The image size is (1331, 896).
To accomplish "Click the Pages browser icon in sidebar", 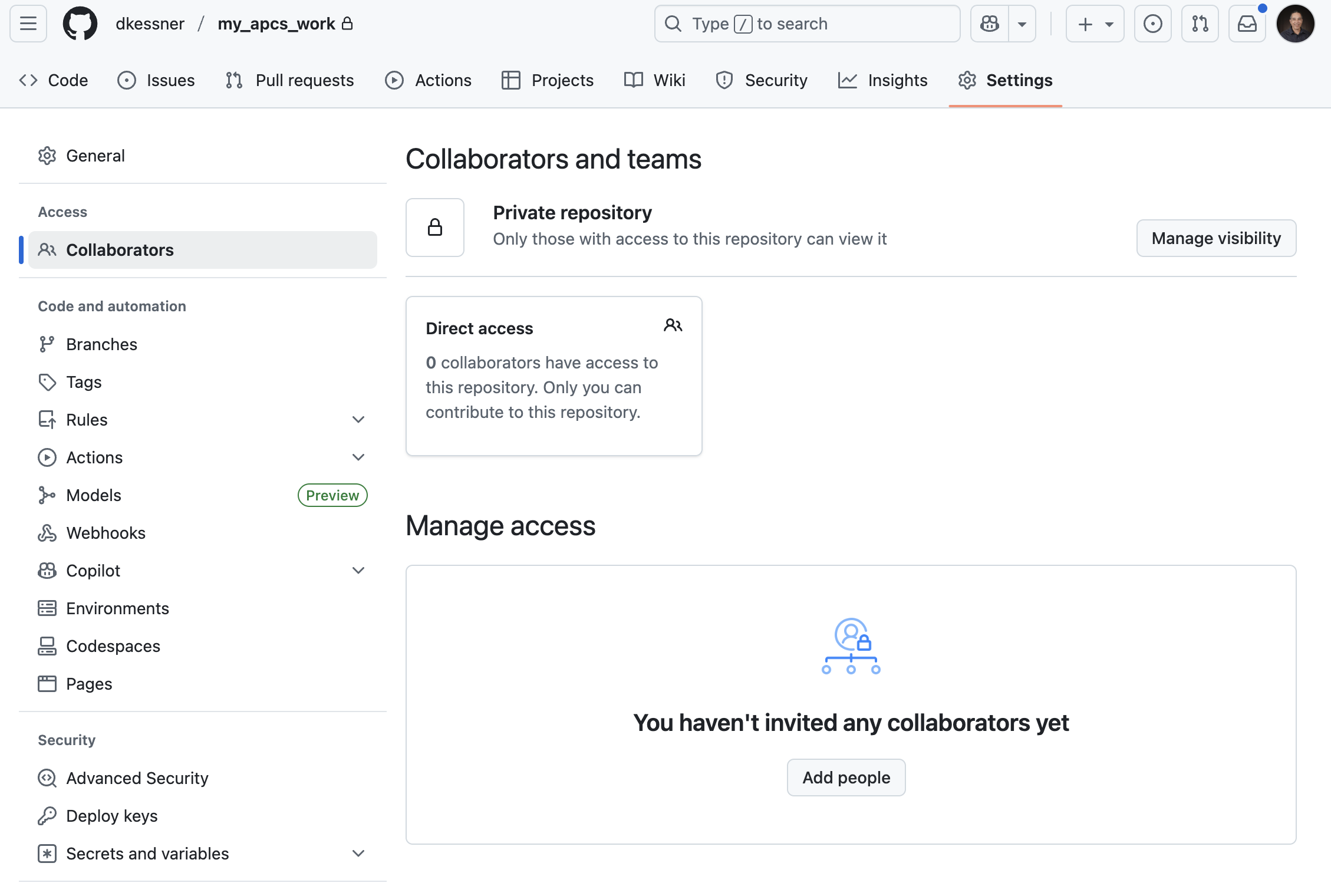I will point(47,684).
